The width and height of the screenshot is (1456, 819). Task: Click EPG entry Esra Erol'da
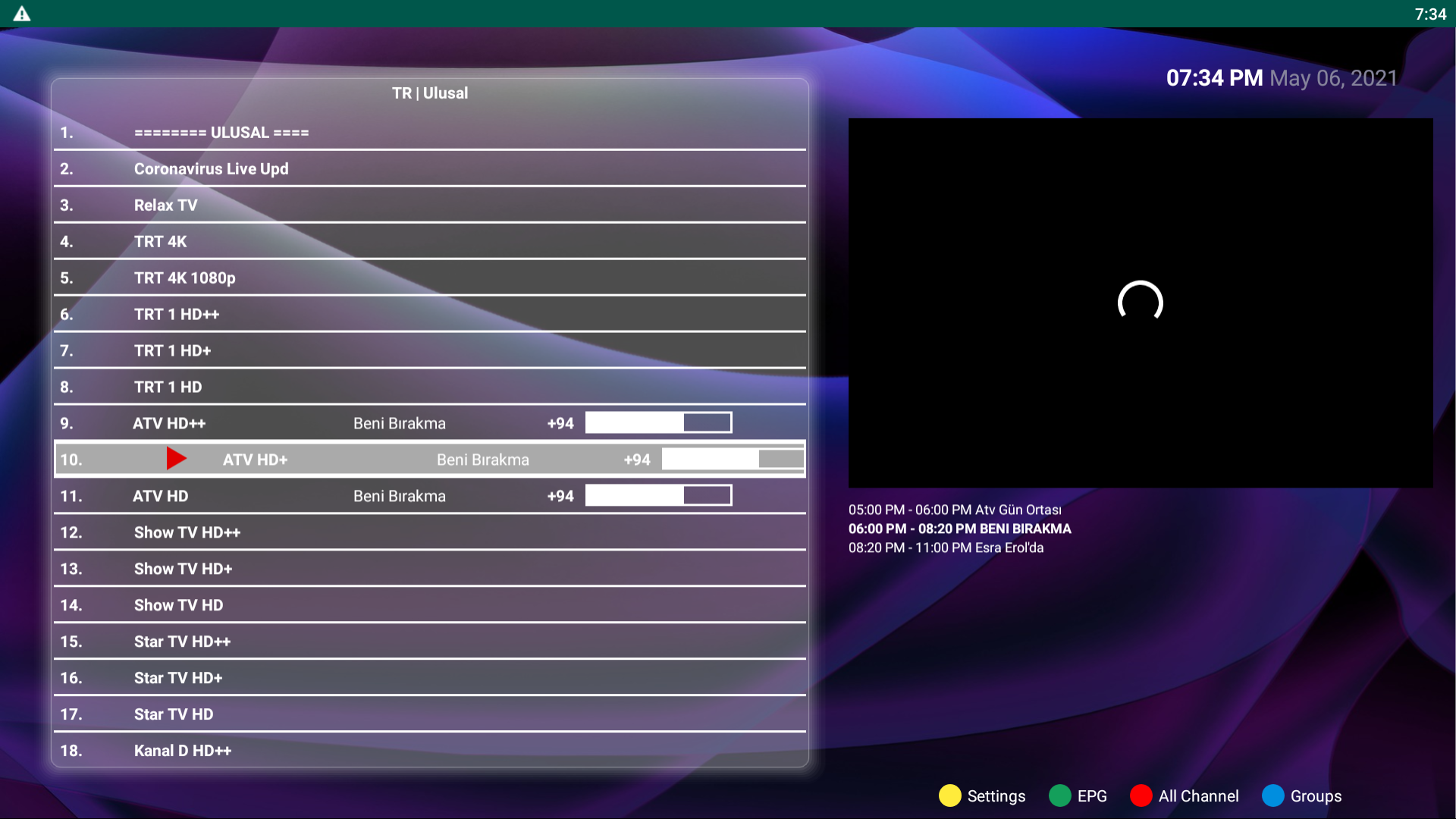pyautogui.click(x=946, y=548)
